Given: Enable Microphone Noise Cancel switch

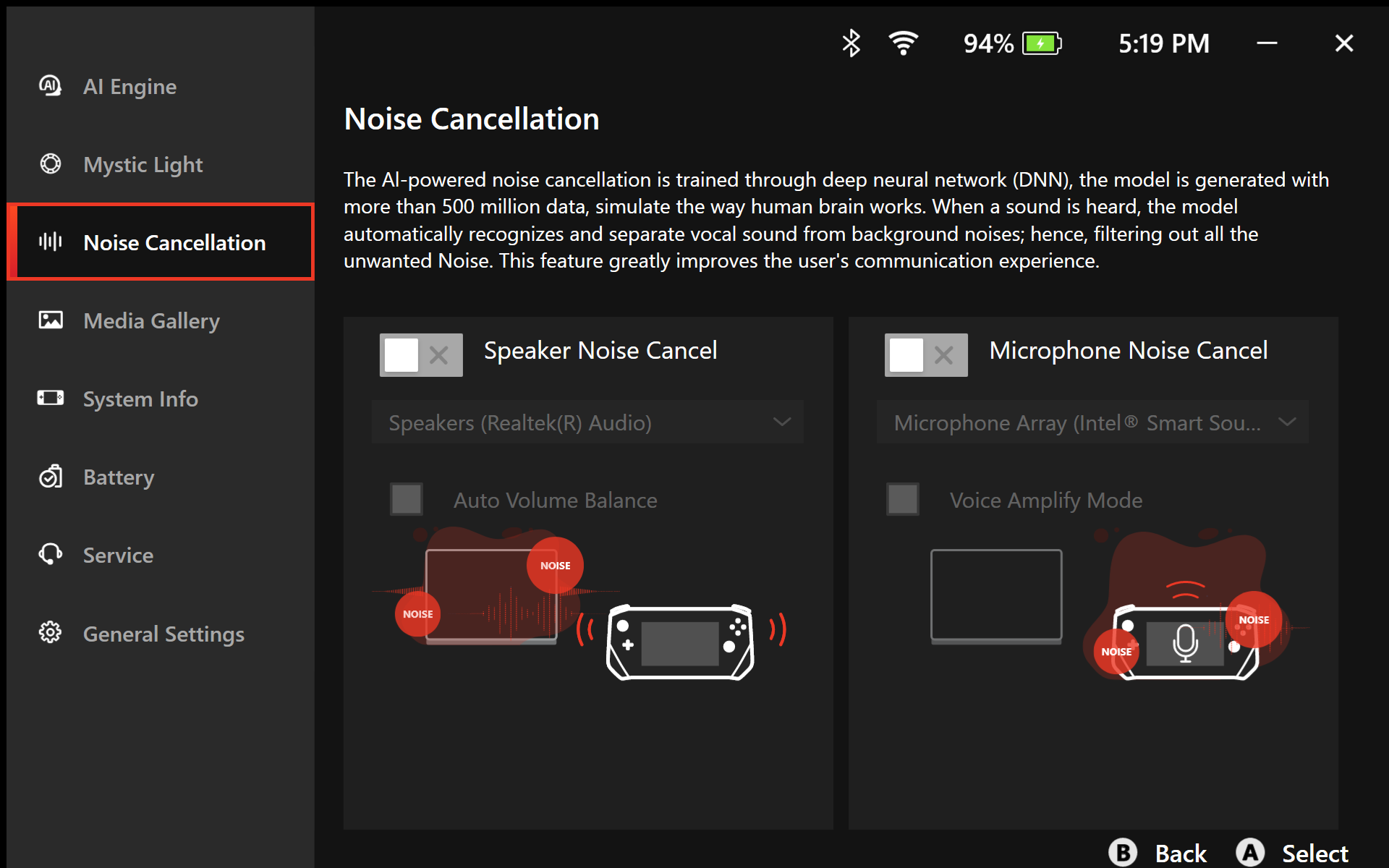Looking at the screenshot, I should [x=925, y=354].
